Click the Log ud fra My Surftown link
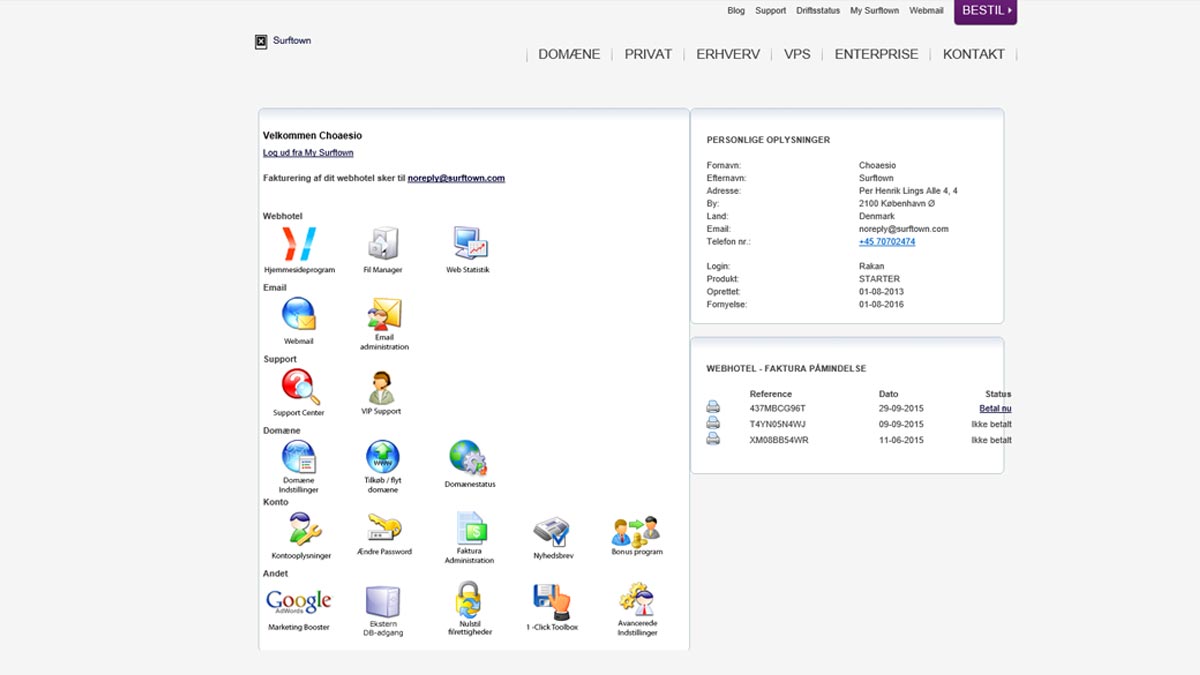 click(308, 153)
